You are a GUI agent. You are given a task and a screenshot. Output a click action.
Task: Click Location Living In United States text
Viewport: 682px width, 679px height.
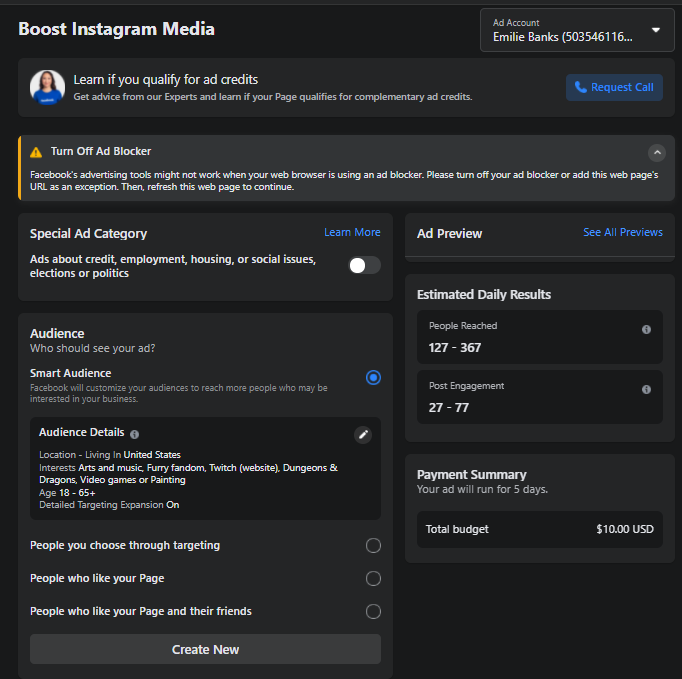[x=110, y=455]
